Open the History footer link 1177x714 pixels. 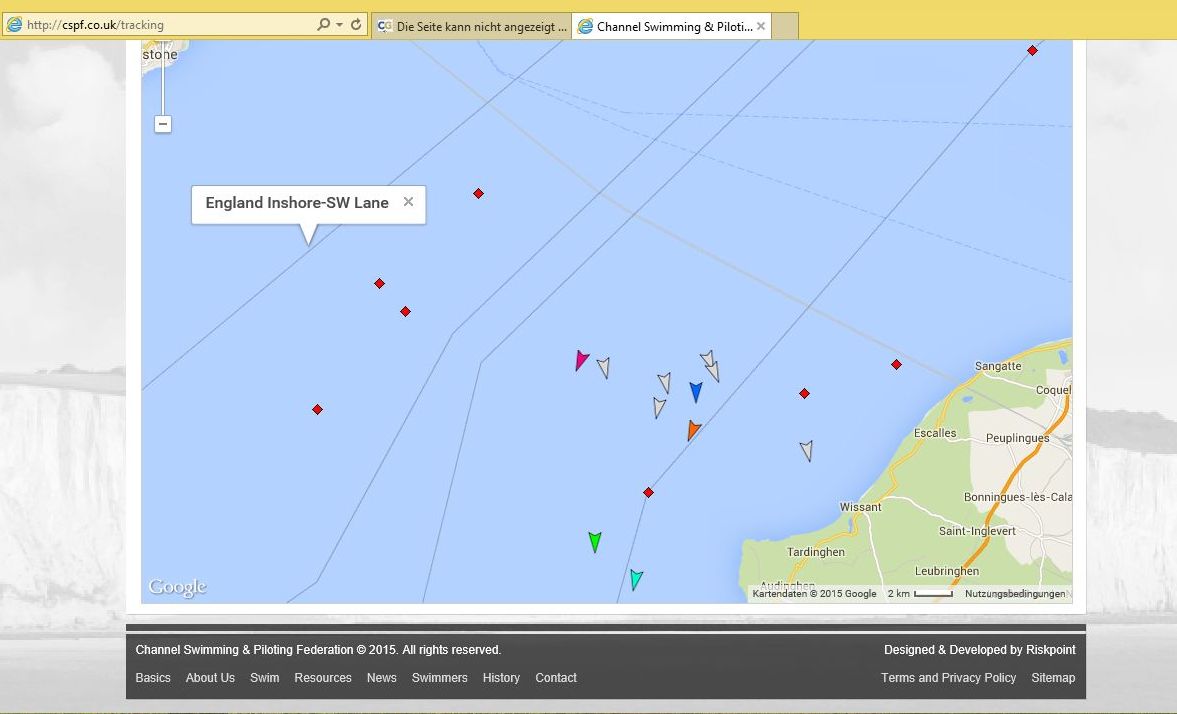click(501, 677)
